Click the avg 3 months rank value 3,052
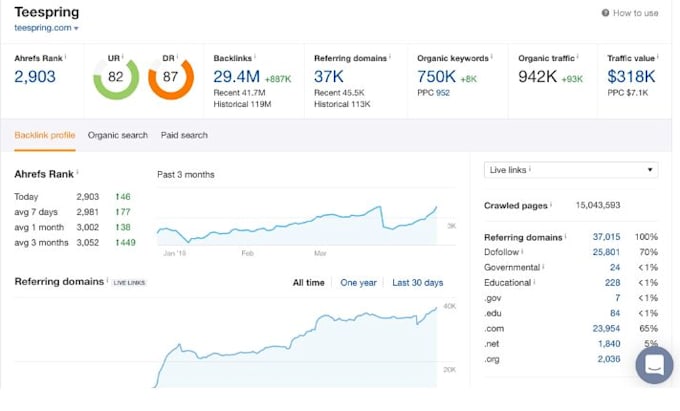The image size is (680, 411). pyautogui.click(x=88, y=243)
